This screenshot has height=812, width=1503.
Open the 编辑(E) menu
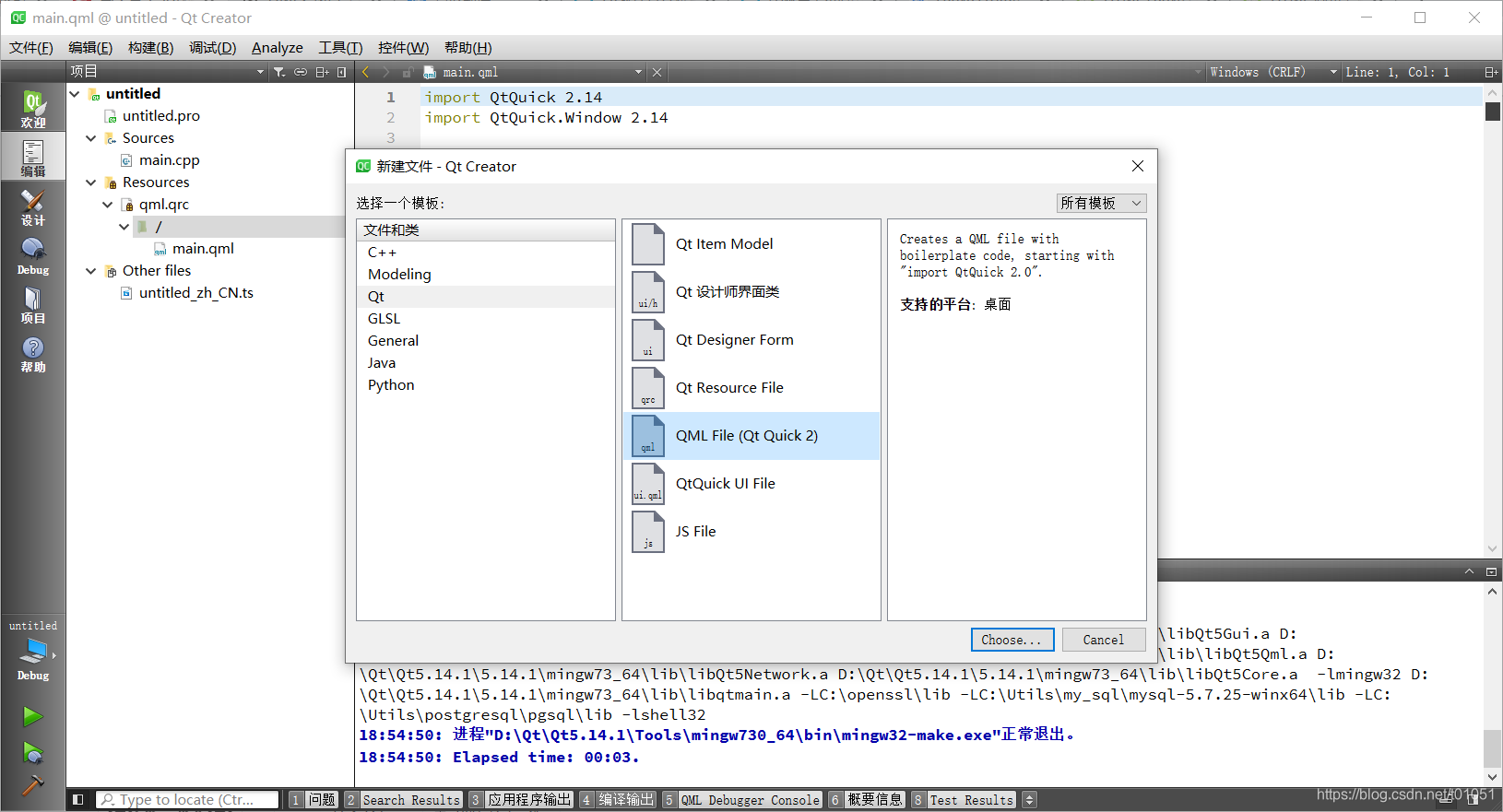tap(90, 48)
